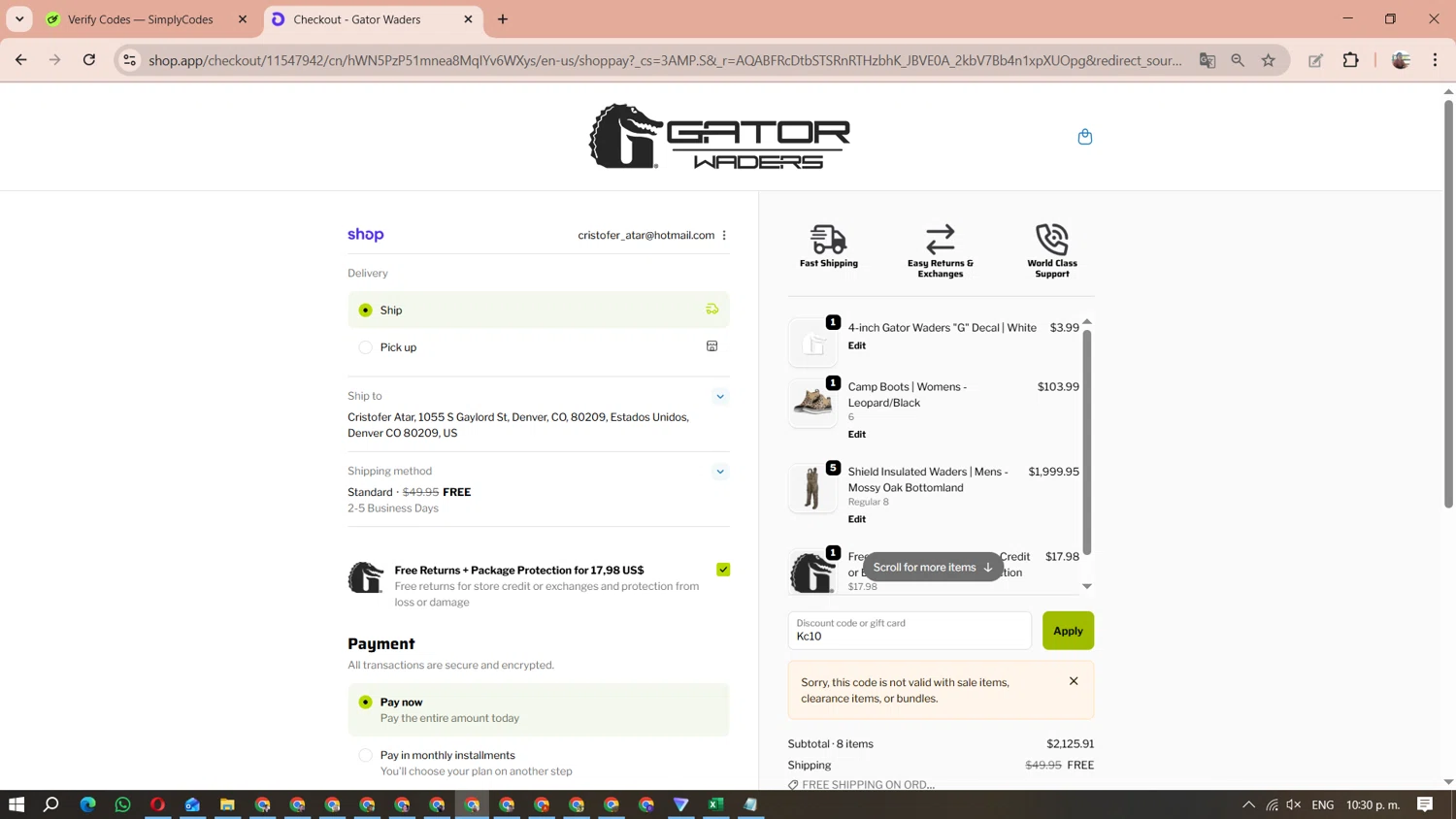Click the Pick up store icon
1456x819 pixels.
(x=712, y=346)
